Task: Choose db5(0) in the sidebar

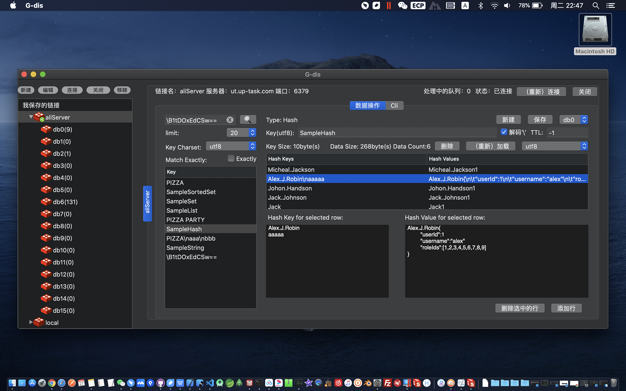Action: (x=62, y=190)
